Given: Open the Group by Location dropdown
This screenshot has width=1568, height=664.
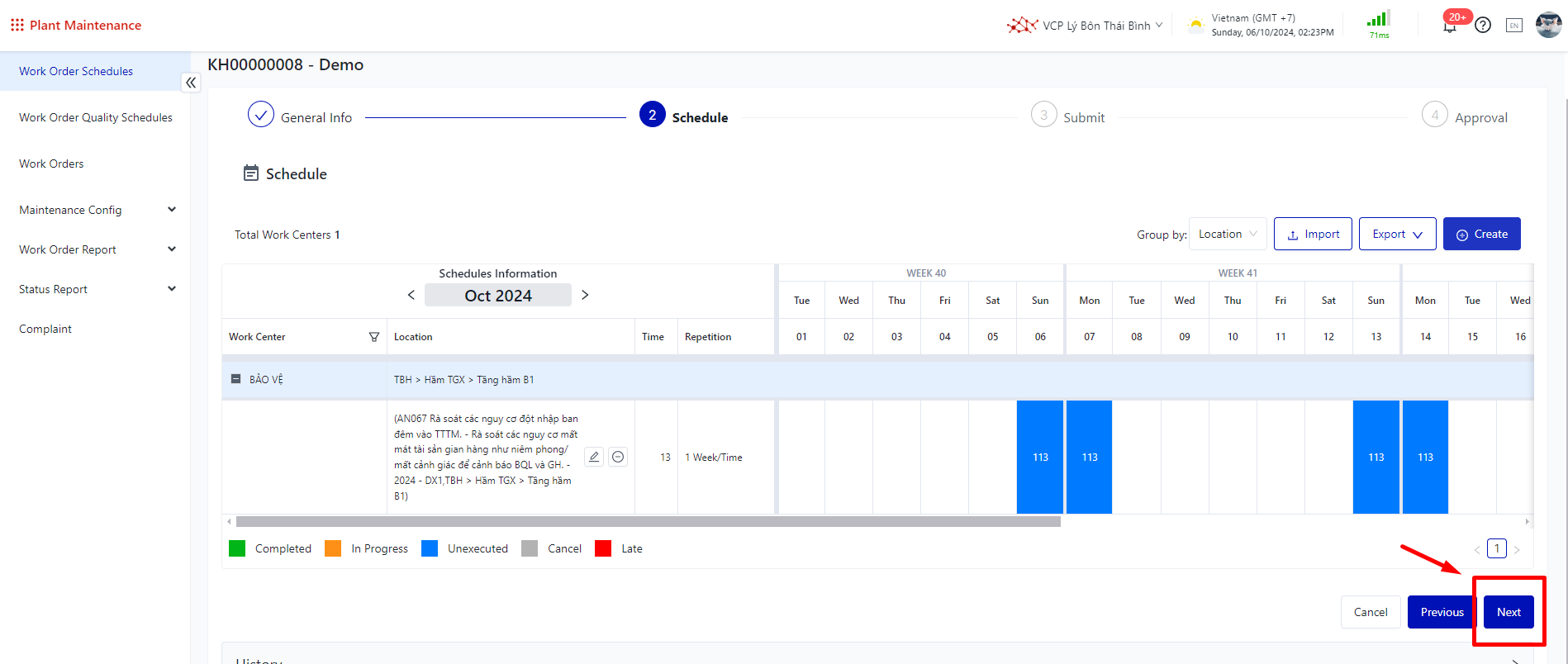Looking at the screenshot, I should (x=1228, y=234).
